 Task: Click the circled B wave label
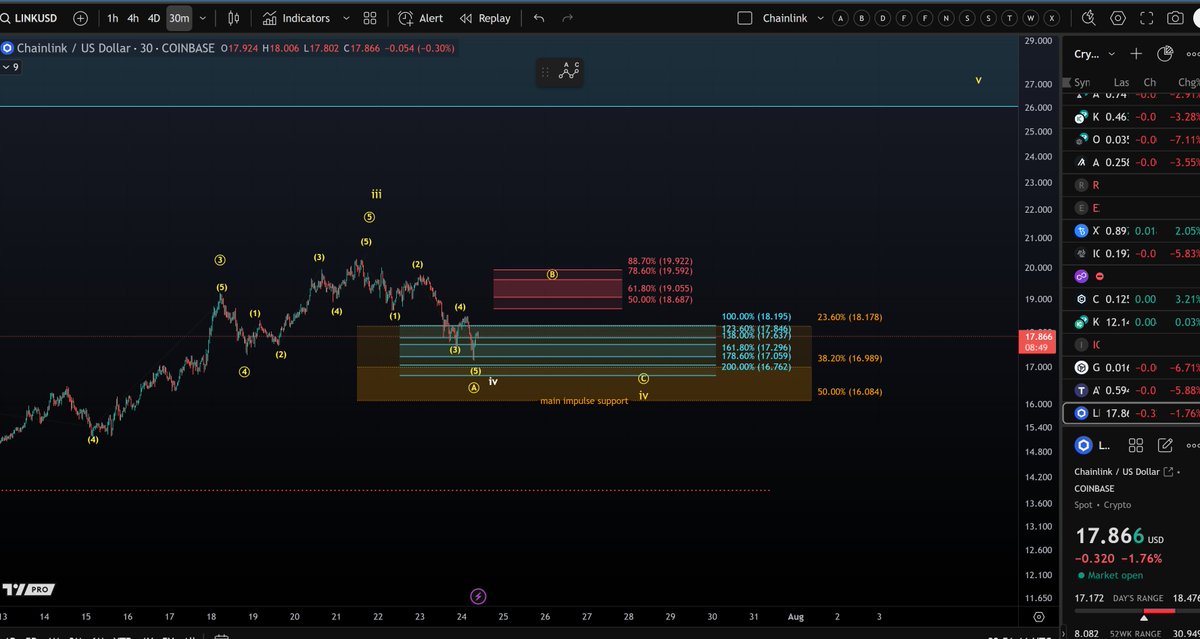[x=552, y=274]
